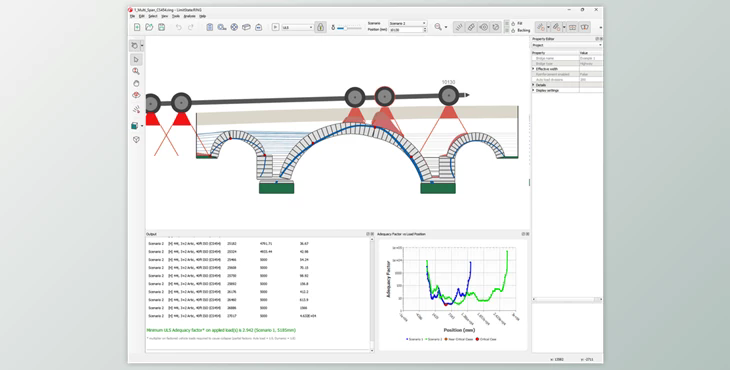Run the analysis with the play button
730x370 pixels.
pos(275,27)
